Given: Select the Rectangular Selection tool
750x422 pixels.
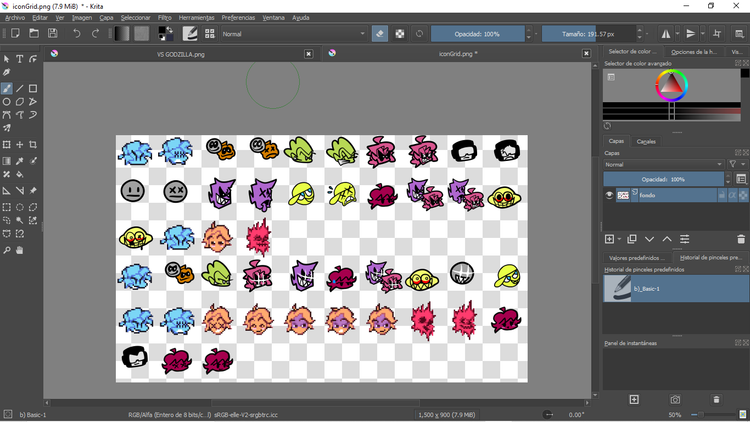Looking at the screenshot, I should 7,207.
